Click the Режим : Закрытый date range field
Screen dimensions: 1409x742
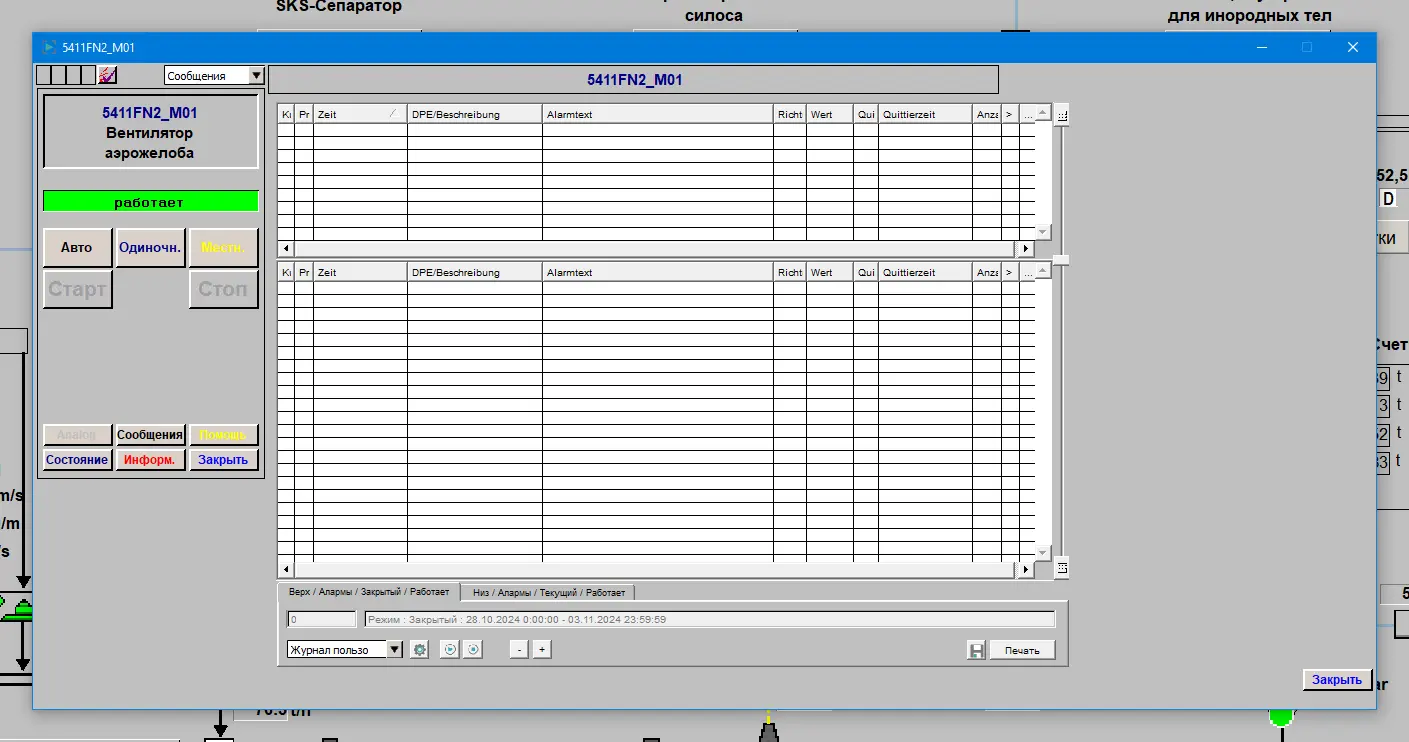tap(709, 620)
